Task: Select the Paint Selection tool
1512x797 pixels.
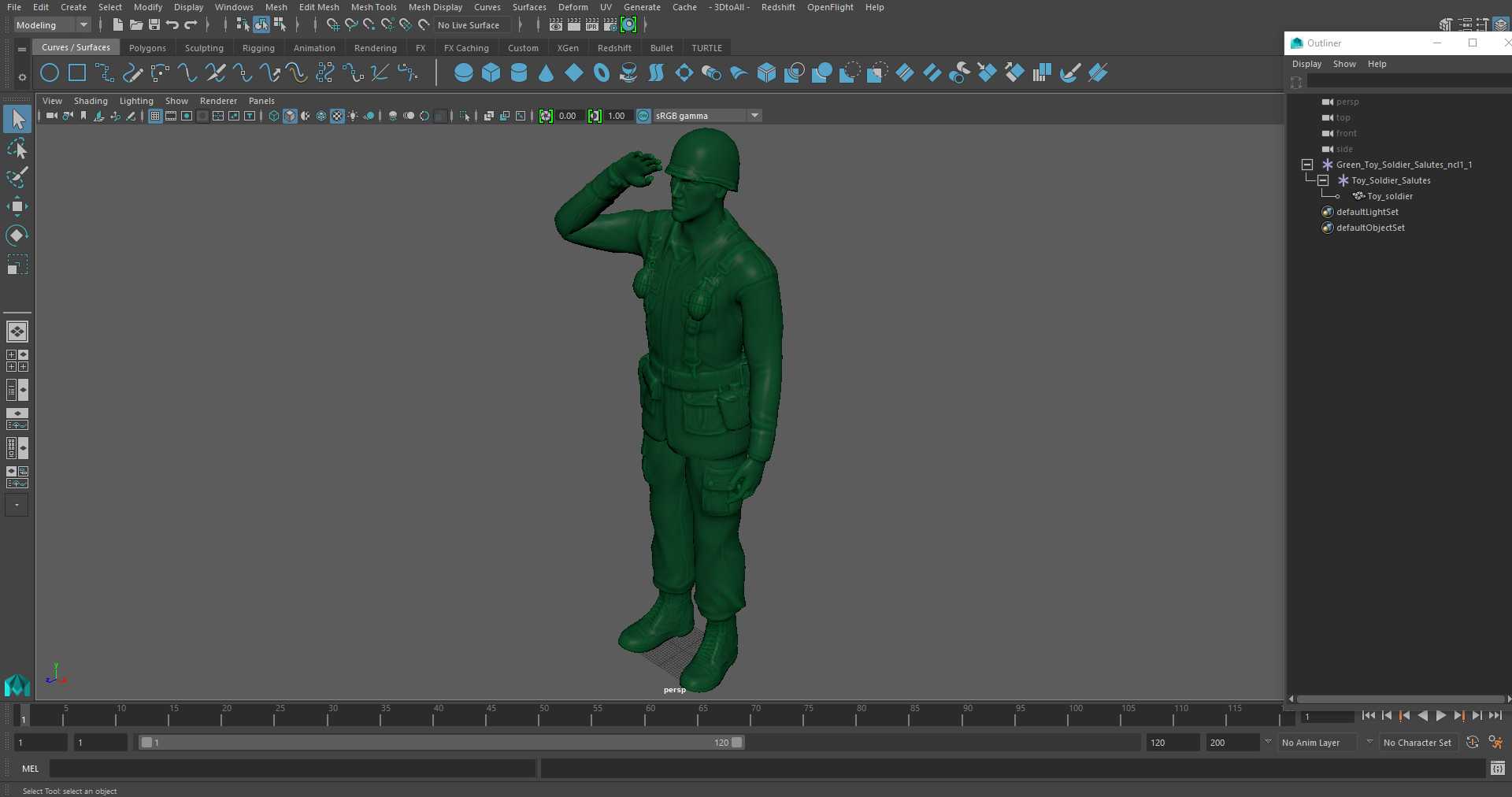Action: point(17,177)
